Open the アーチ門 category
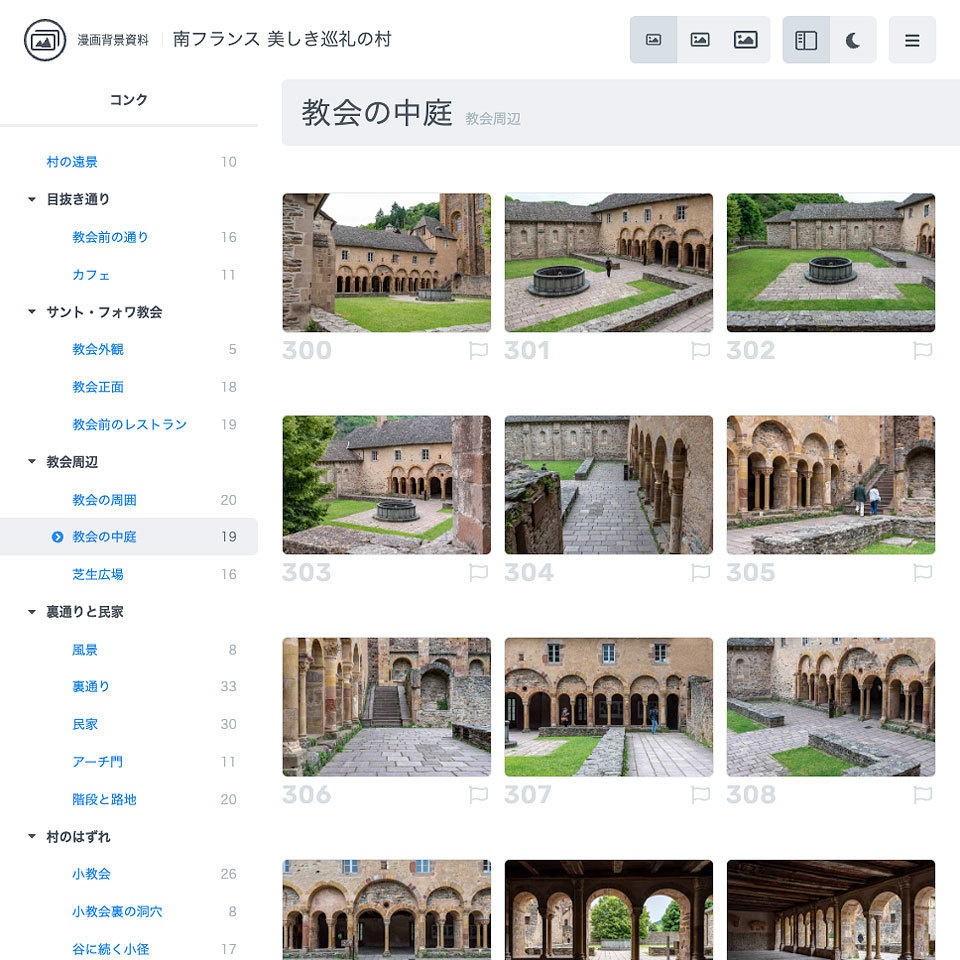Viewport: 960px width, 960px height. 98,762
